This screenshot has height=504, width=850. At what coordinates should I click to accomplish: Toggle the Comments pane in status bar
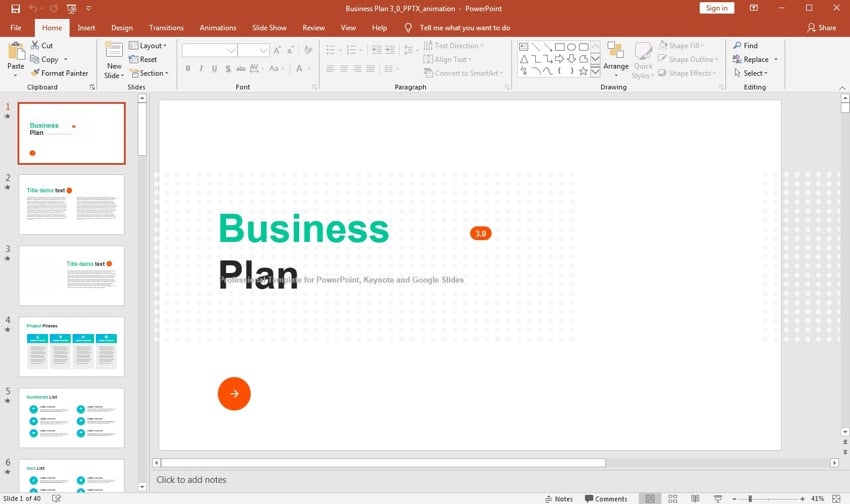(606, 498)
